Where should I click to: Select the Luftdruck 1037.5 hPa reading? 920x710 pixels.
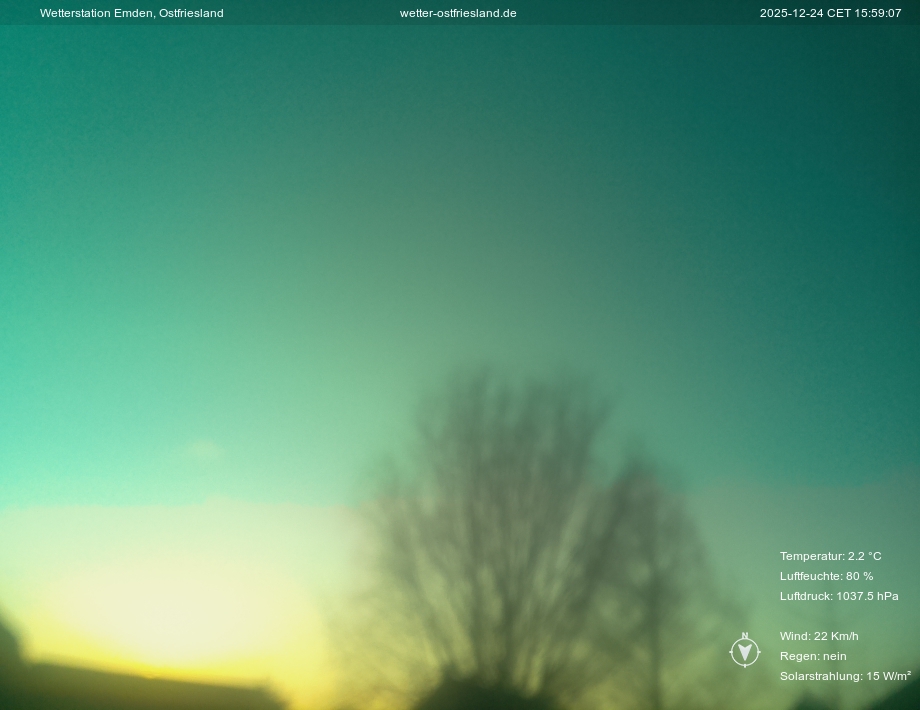838,596
